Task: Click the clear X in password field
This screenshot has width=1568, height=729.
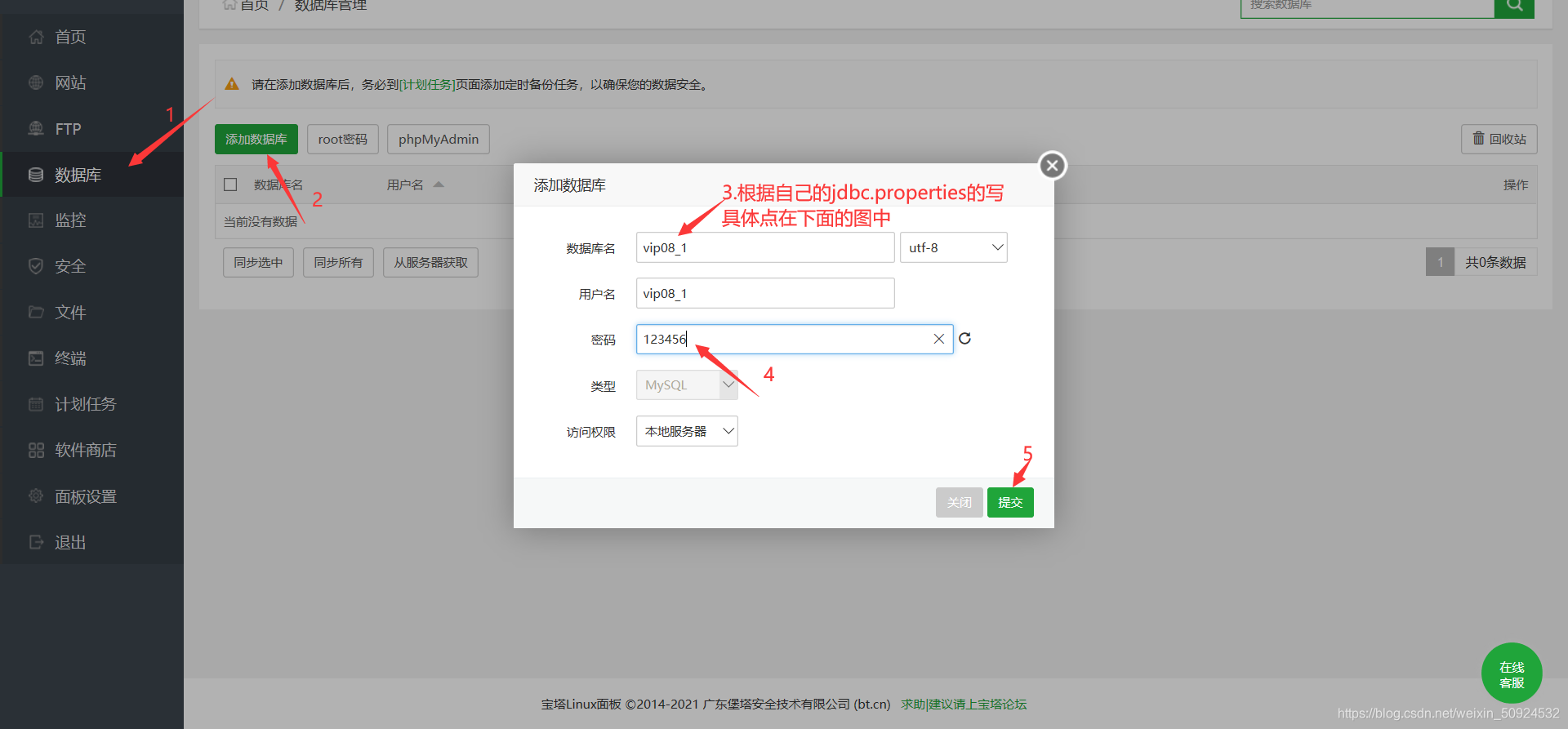Action: point(939,339)
